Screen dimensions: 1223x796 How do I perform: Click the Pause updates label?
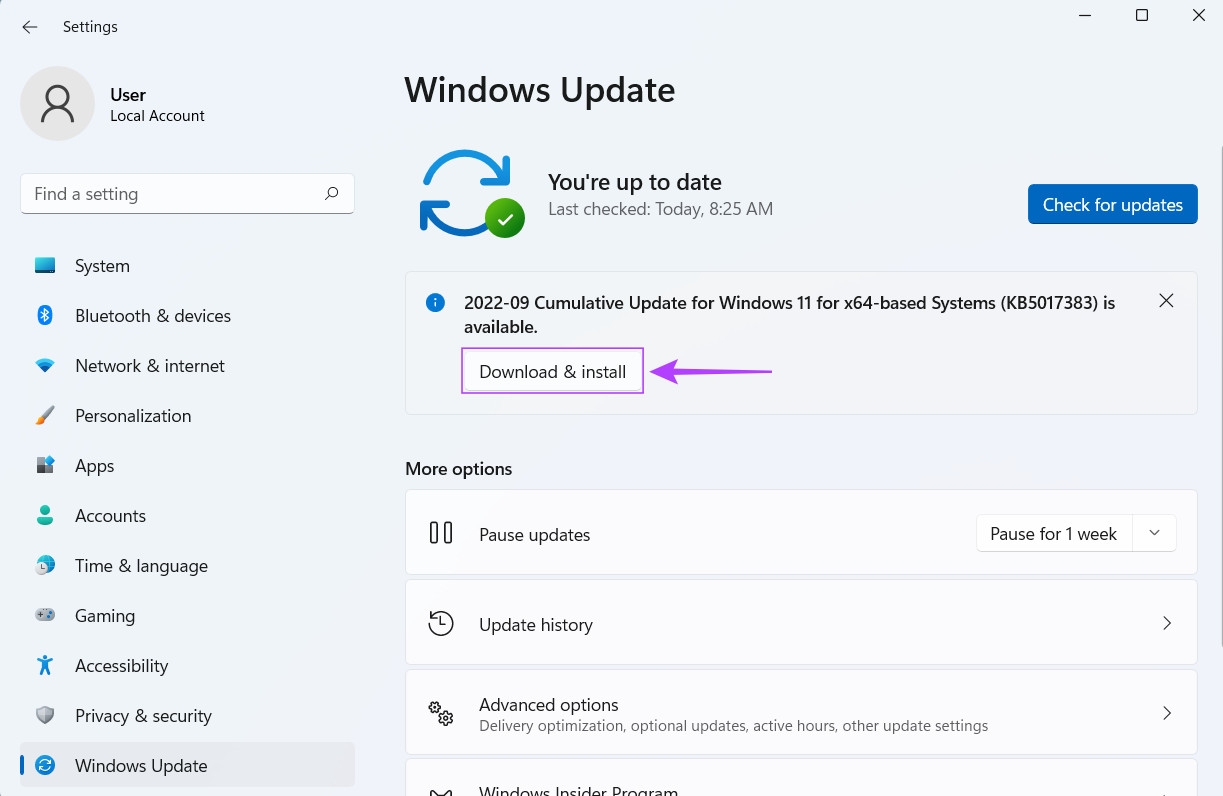pyautogui.click(x=534, y=535)
